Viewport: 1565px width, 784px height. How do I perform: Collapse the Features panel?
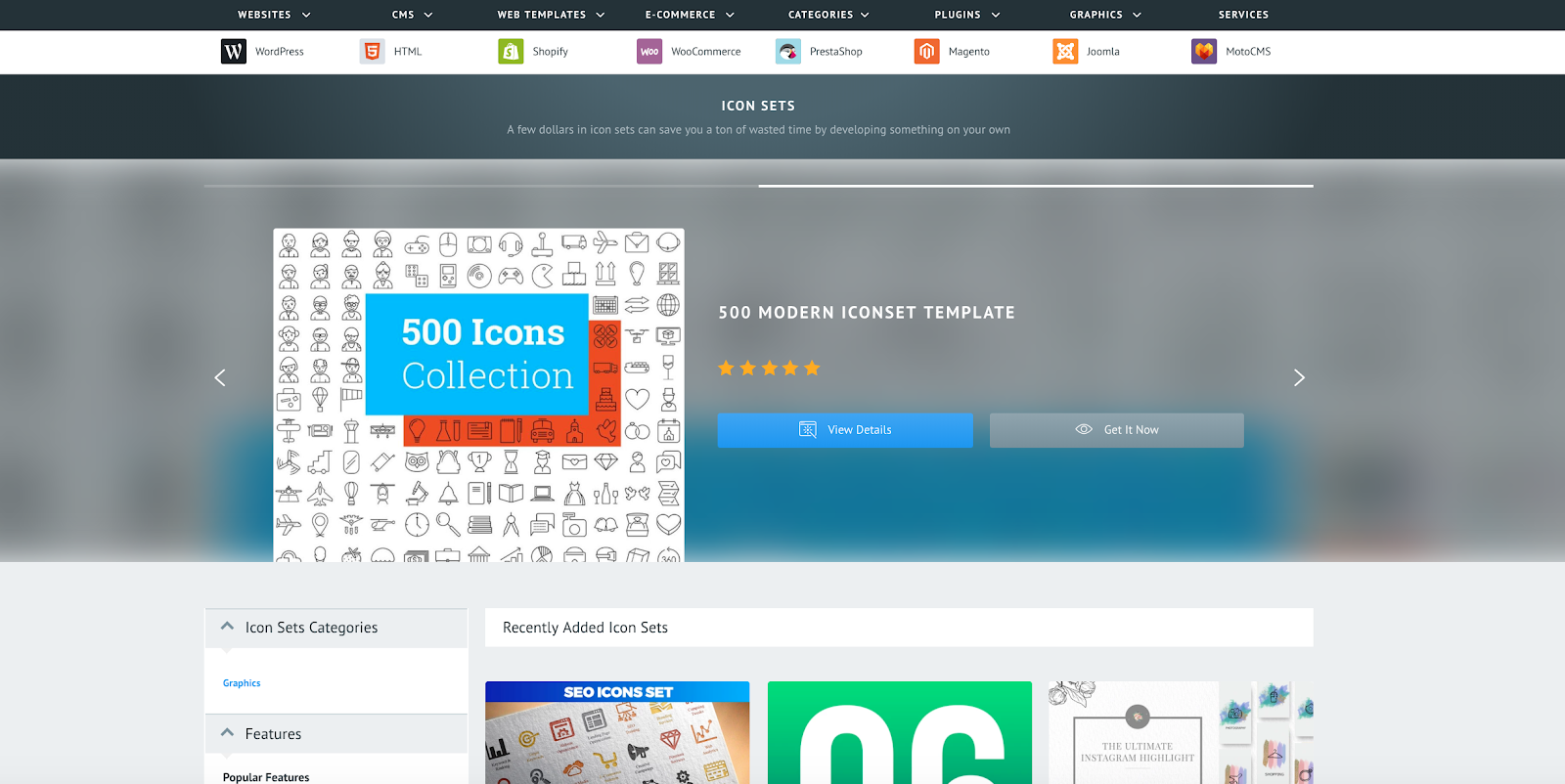(228, 733)
